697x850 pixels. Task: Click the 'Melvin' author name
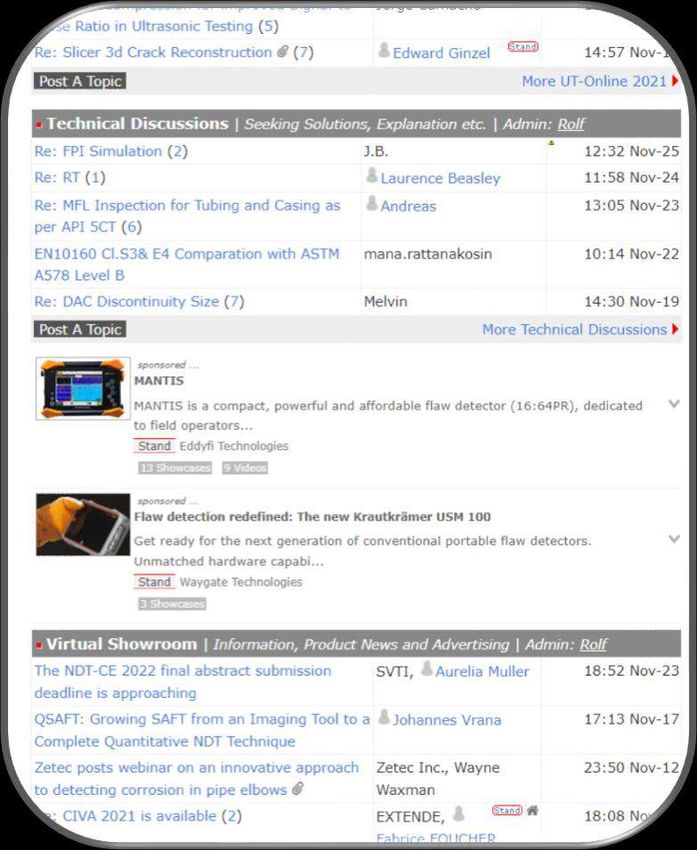[x=385, y=301]
